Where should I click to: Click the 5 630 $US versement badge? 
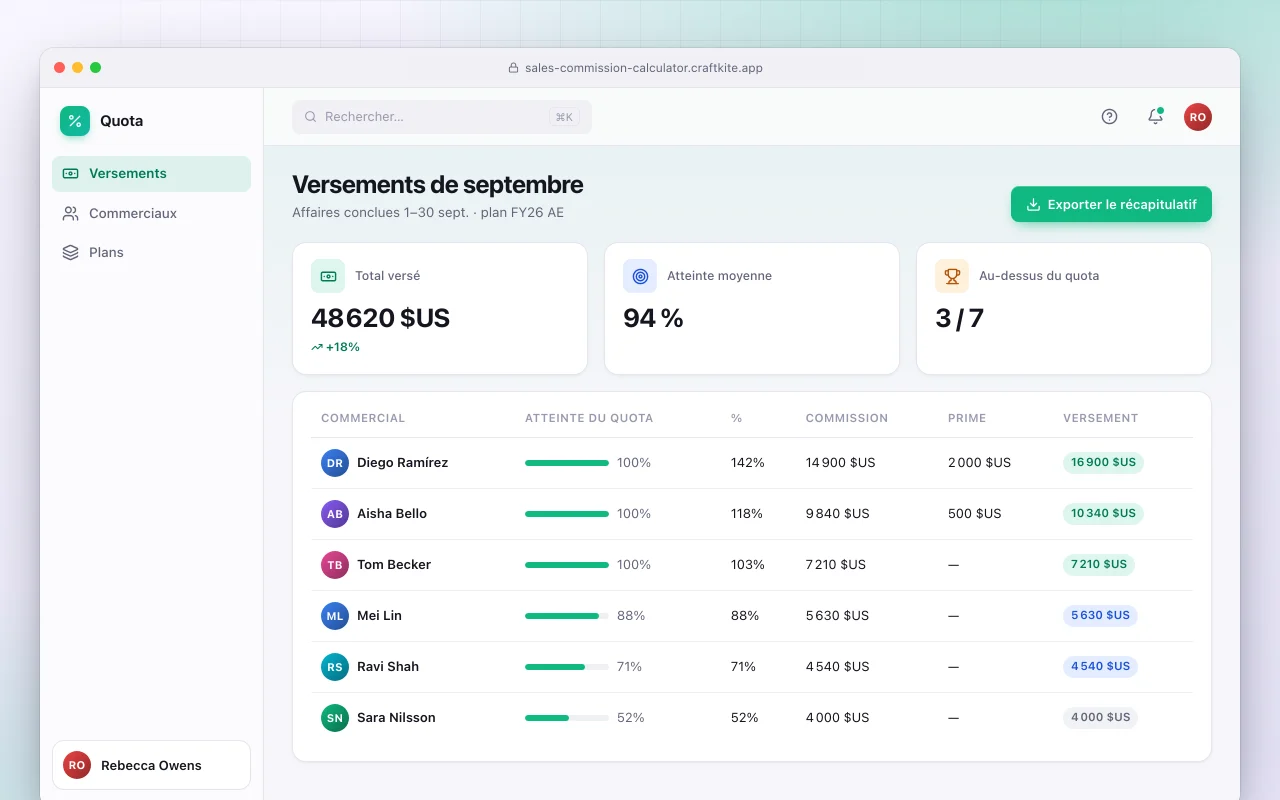(x=1100, y=616)
